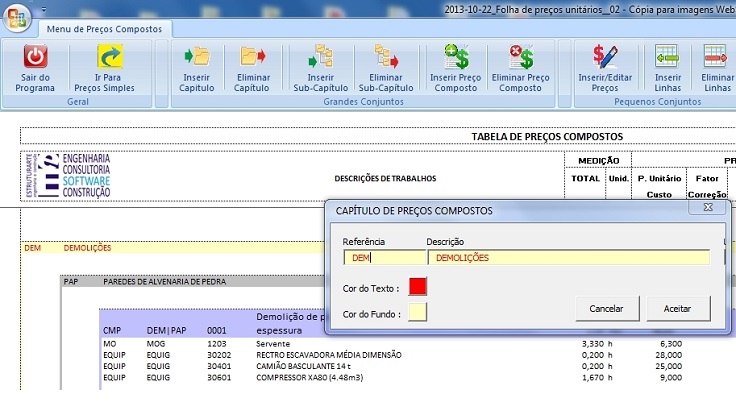The image size is (736, 414).
Task: Click the Descrição field containing DEMOLIÇÕES
Action: [x=568, y=257]
